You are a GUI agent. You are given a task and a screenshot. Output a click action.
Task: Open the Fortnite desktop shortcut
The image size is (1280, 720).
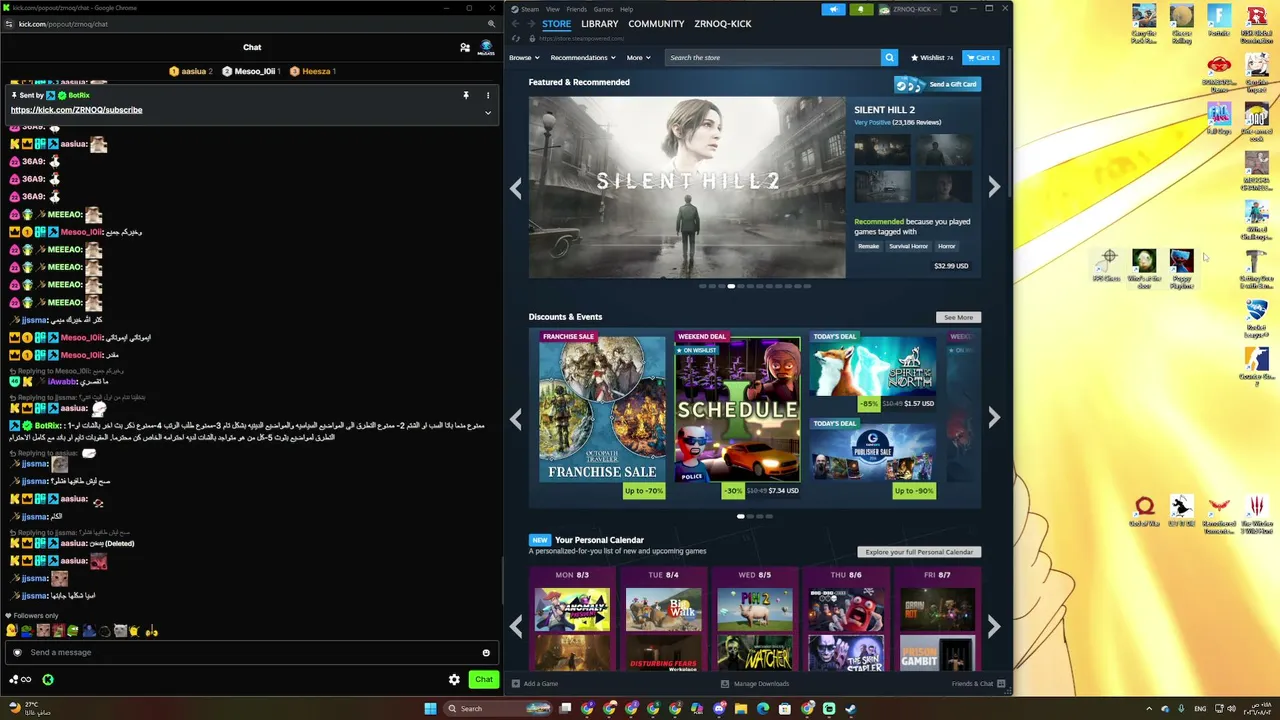pos(1219,20)
